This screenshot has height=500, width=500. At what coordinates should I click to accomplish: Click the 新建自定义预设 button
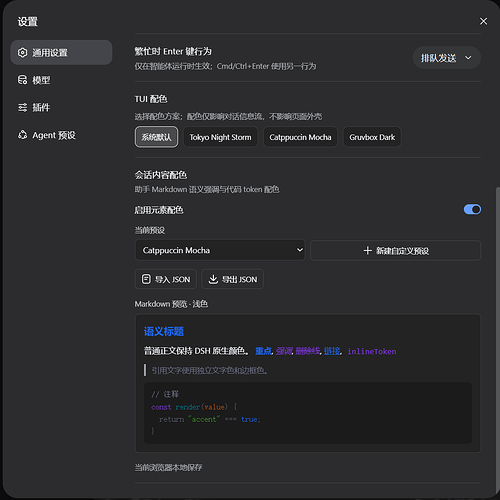(x=395, y=250)
